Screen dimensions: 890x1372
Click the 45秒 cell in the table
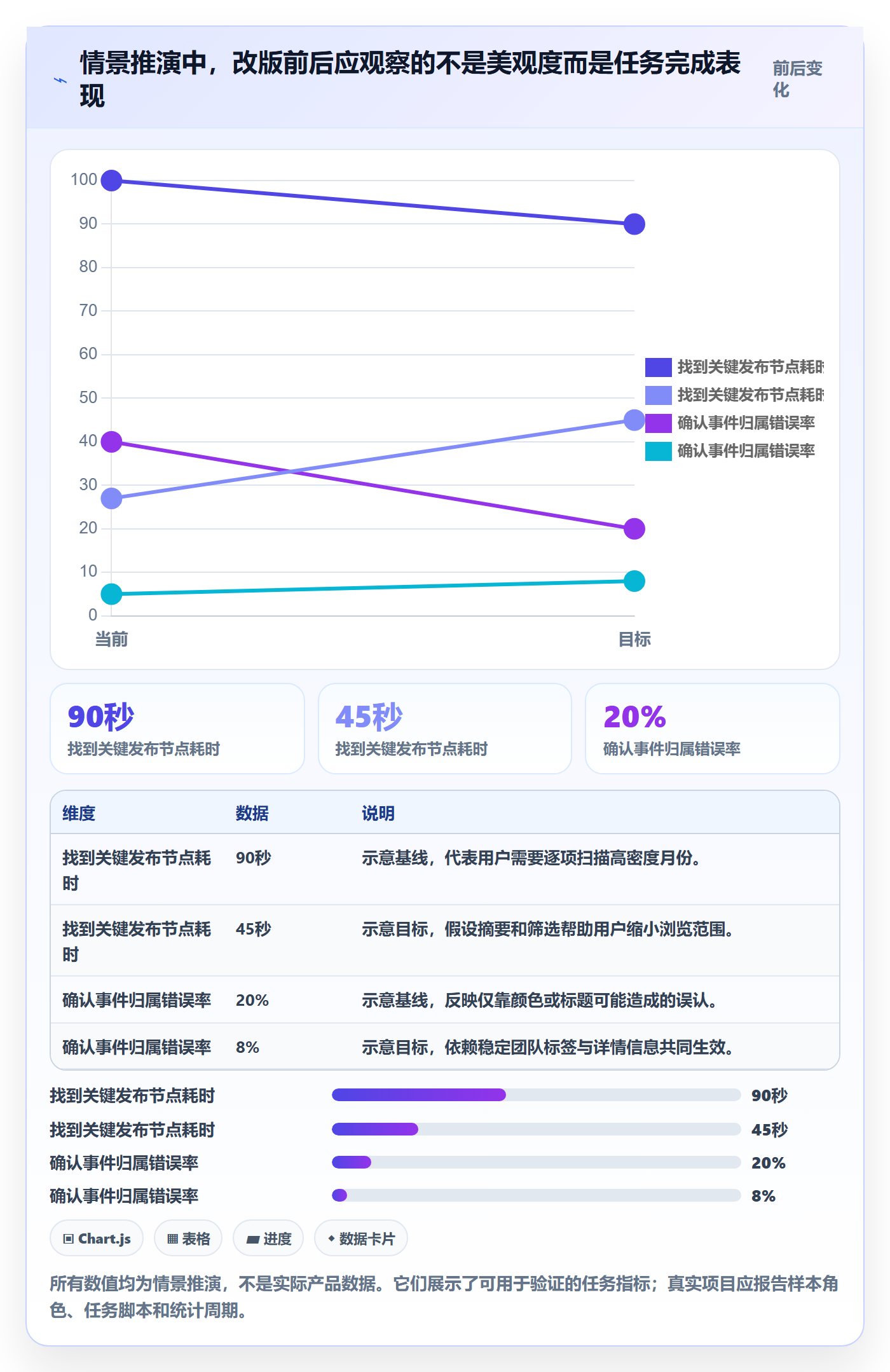point(254,929)
